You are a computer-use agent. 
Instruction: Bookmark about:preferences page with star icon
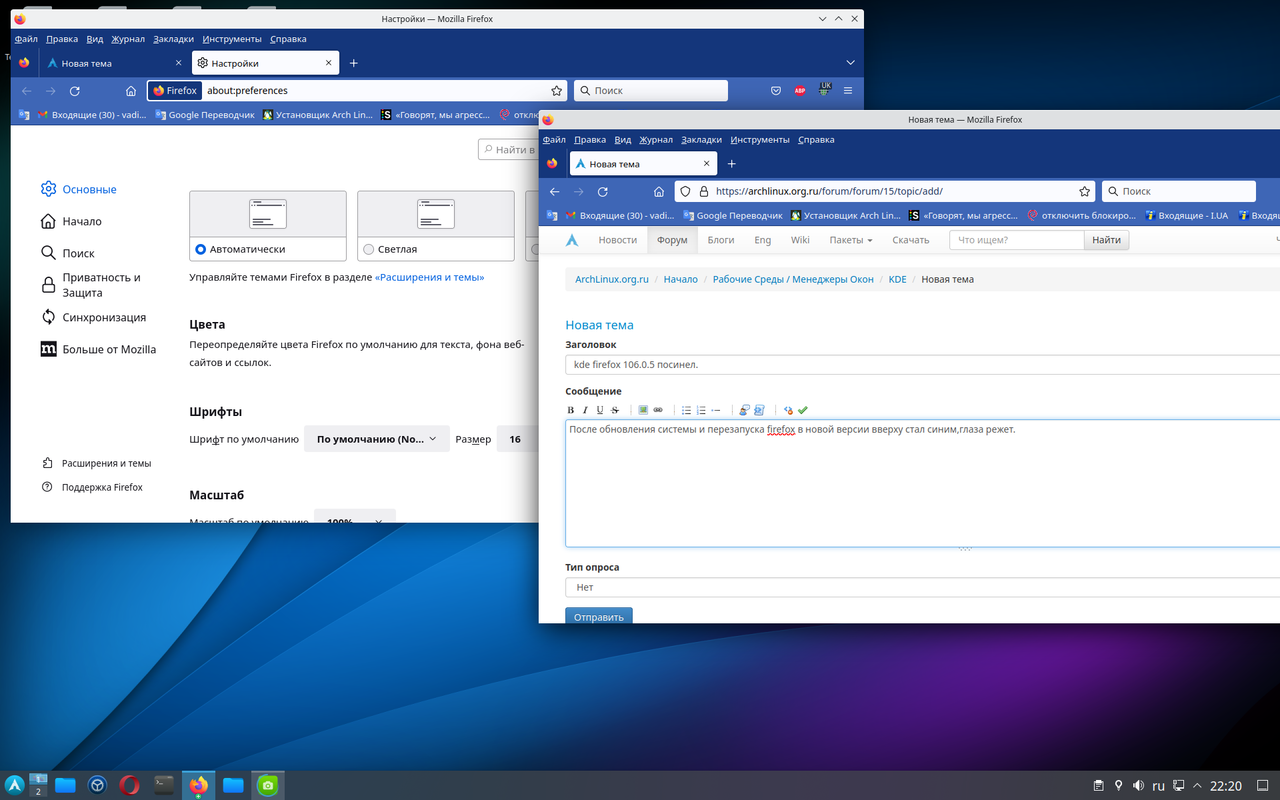pyautogui.click(x=556, y=90)
